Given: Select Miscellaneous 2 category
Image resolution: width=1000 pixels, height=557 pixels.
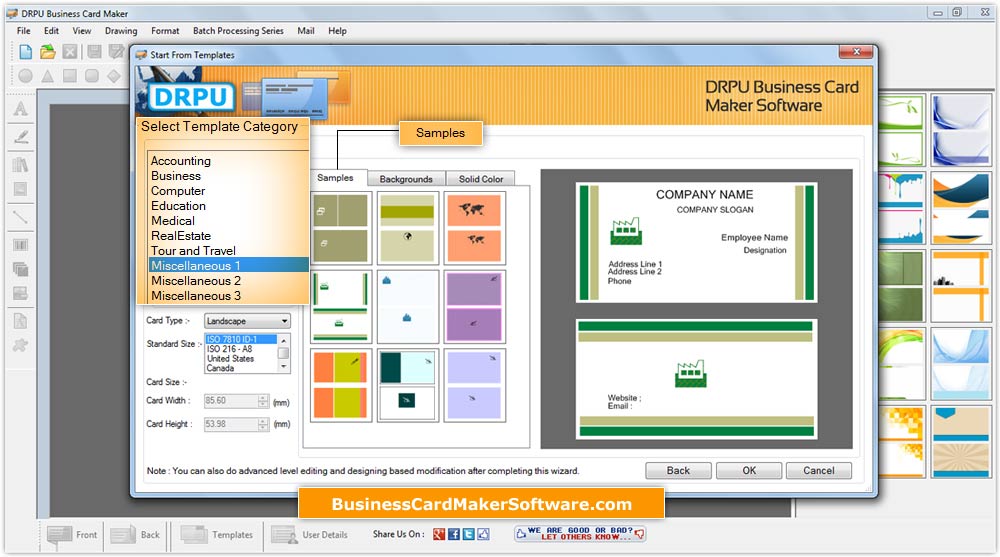Looking at the screenshot, I should tap(196, 281).
